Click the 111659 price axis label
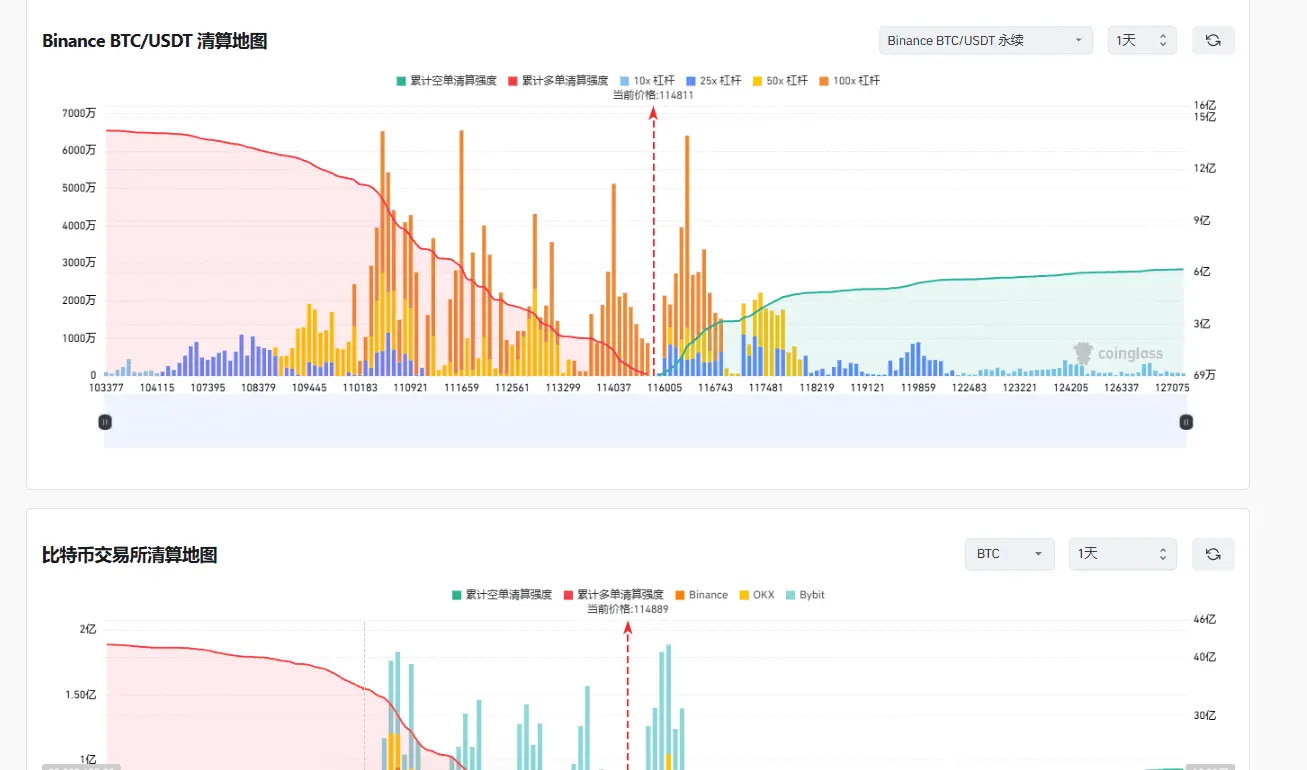Viewport: 1307px width, 770px height. coord(461,388)
